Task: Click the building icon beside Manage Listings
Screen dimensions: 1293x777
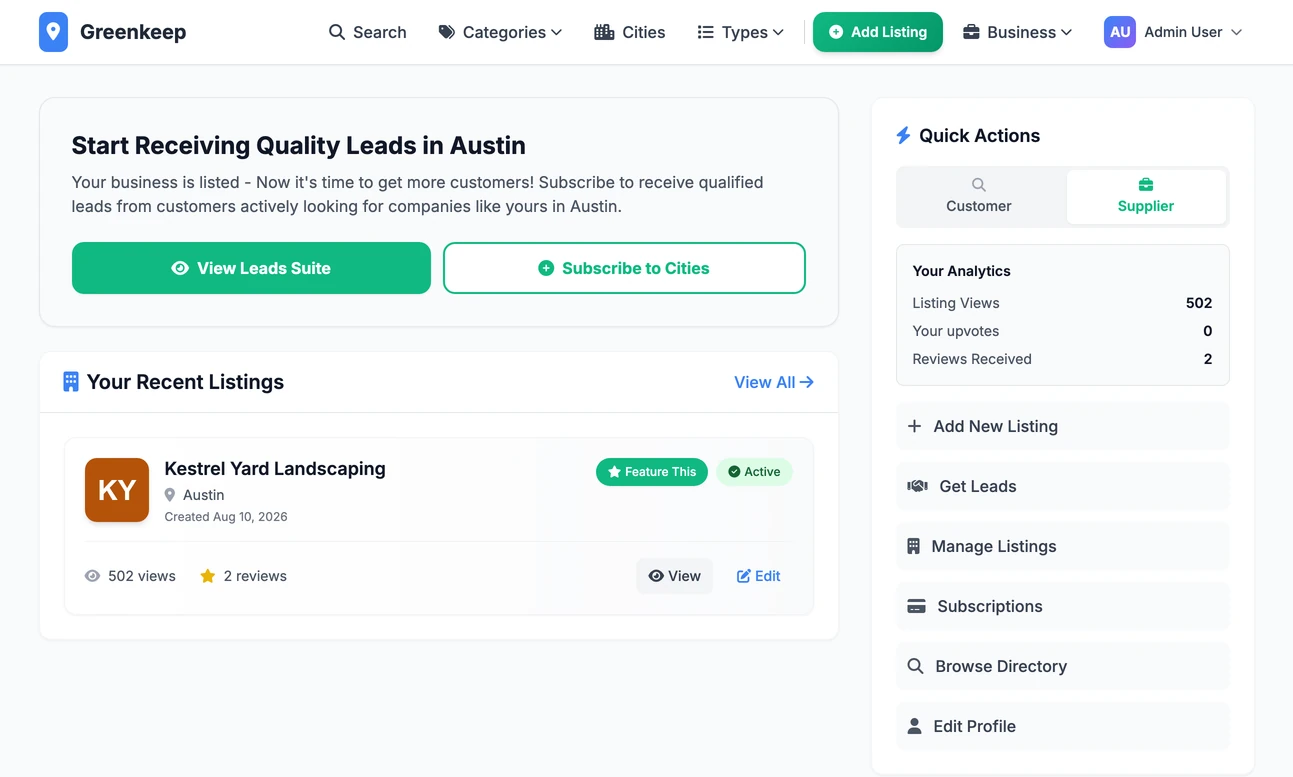Action: click(913, 546)
